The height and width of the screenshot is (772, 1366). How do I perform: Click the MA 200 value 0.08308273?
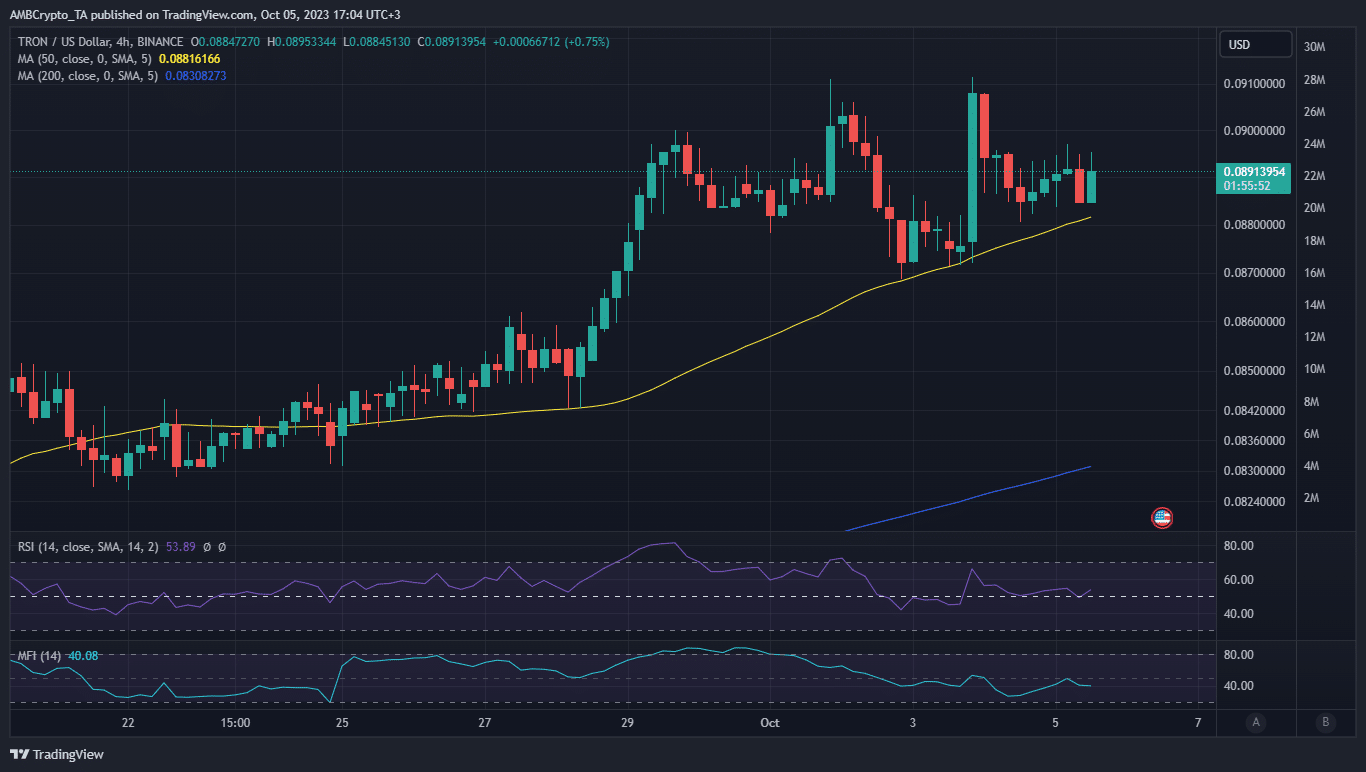pos(196,76)
